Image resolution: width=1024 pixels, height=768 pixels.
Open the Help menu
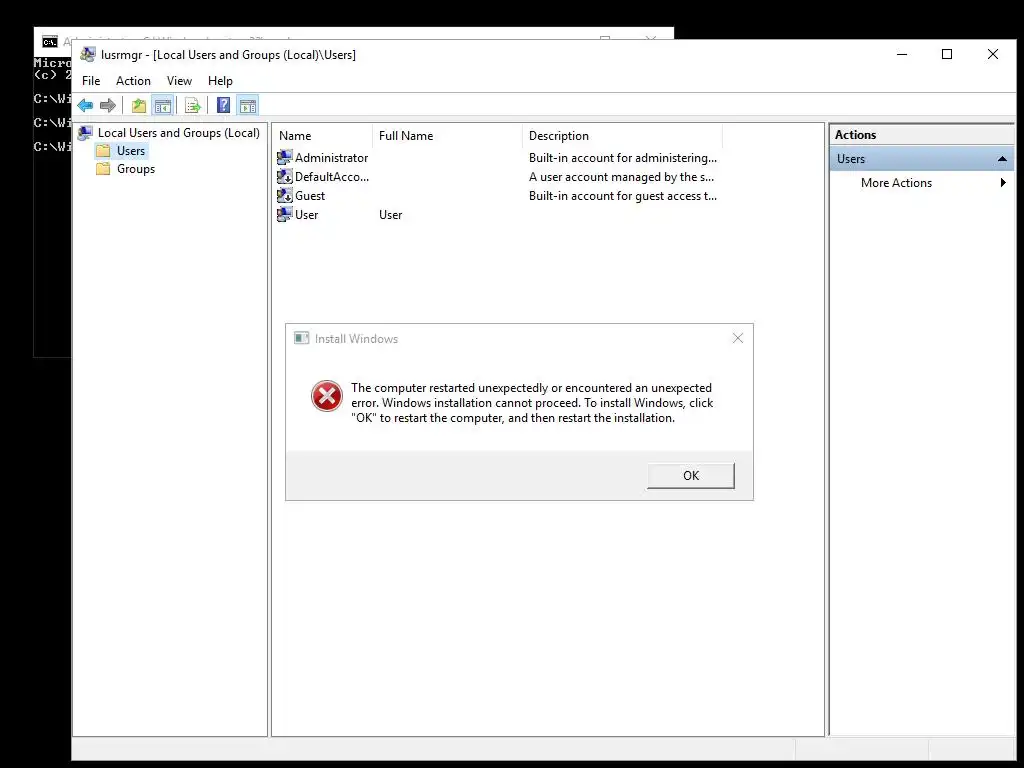(x=220, y=81)
